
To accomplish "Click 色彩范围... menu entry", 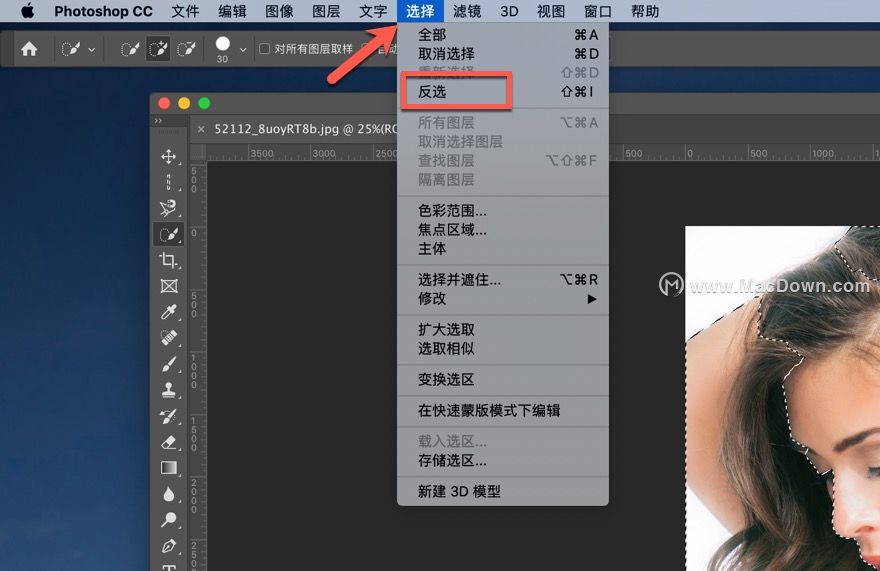I will [x=452, y=211].
